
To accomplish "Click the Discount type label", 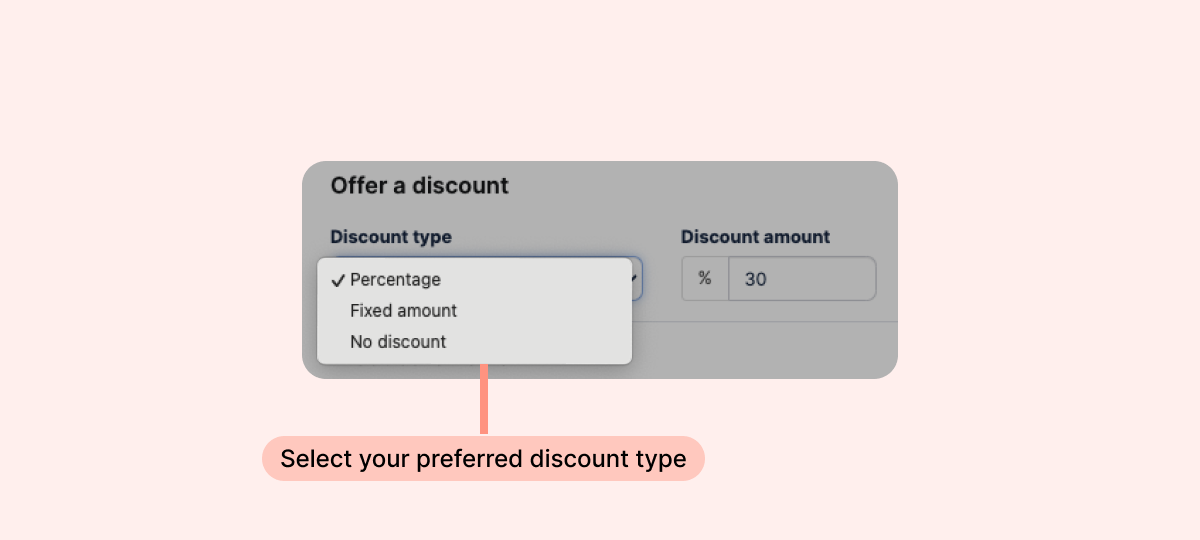I will pos(391,237).
